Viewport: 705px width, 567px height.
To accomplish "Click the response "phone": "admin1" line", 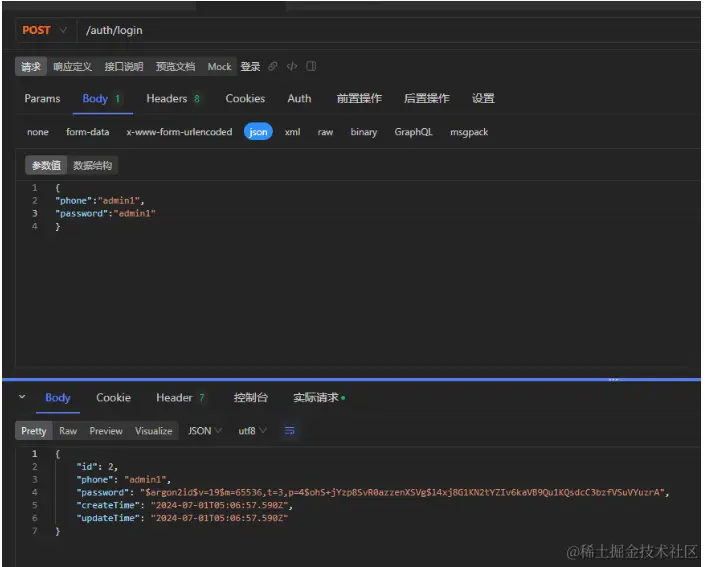I will click(123, 479).
